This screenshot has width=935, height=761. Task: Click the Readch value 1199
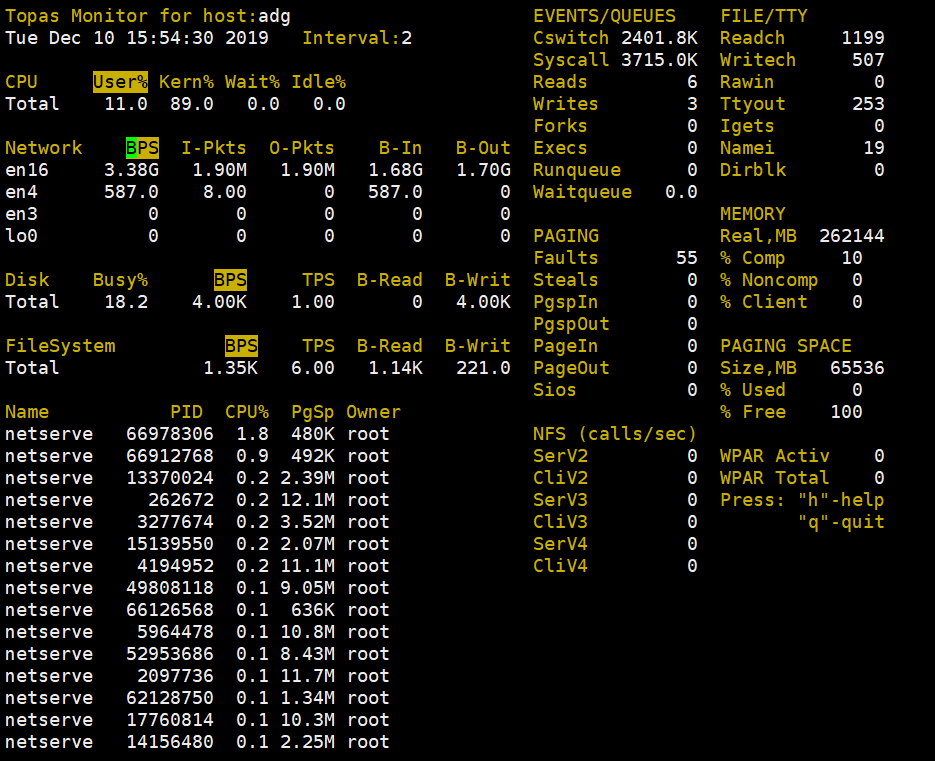(x=863, y=38)
